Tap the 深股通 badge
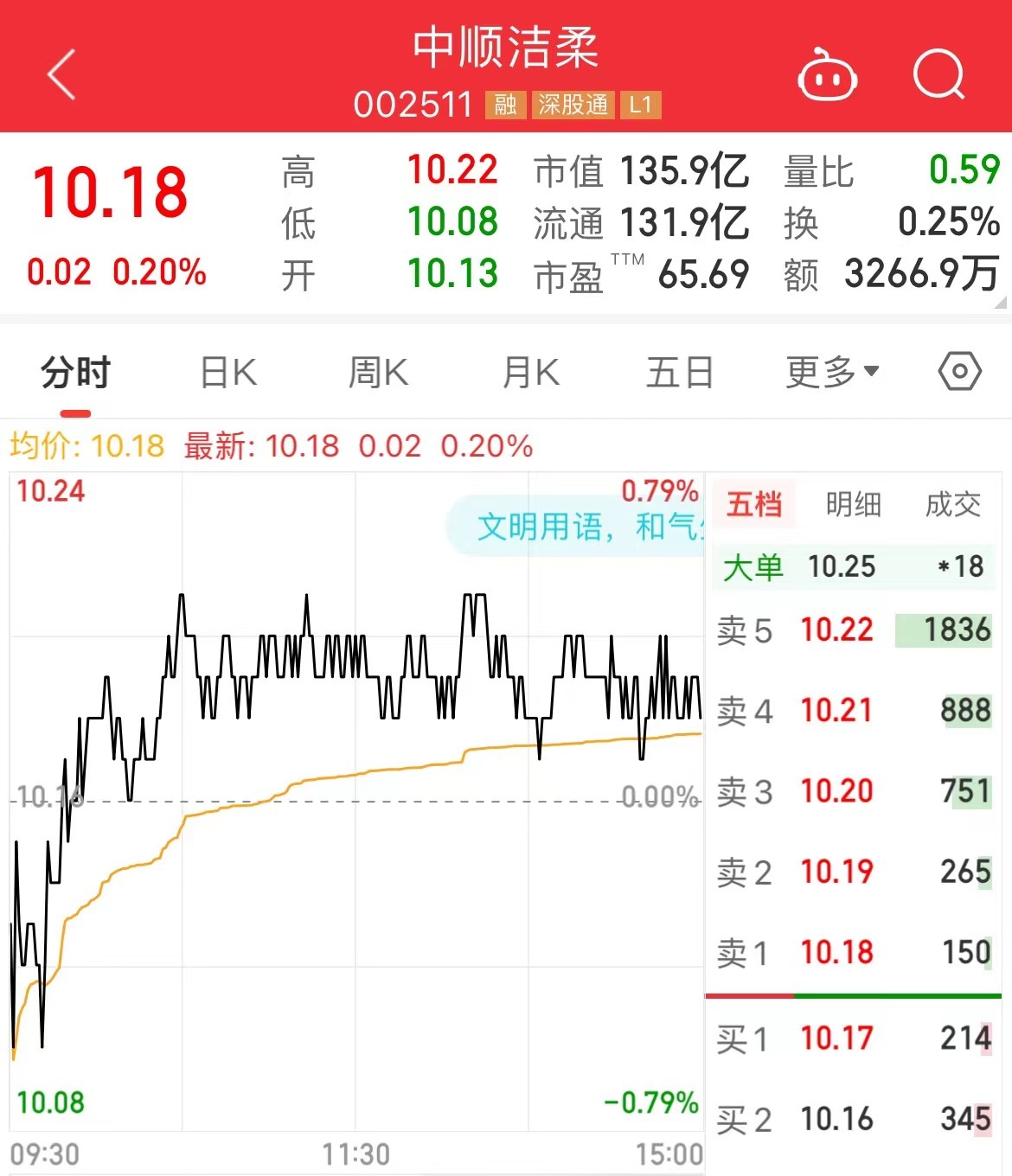The height and width of the screenshot is (1176, 1012). point(573,105)
